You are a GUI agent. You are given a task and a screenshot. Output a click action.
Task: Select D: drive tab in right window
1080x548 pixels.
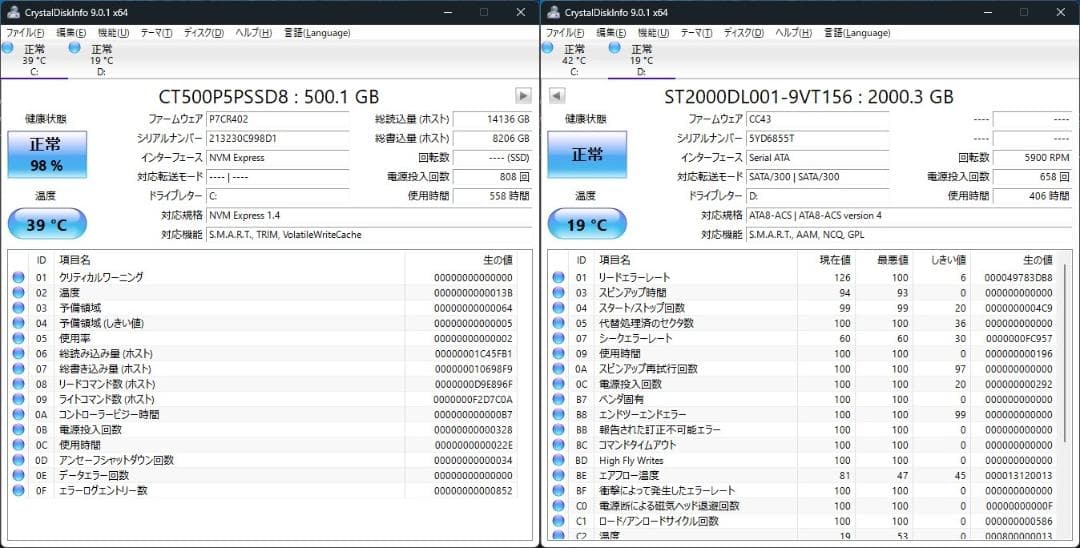point(641,60)
